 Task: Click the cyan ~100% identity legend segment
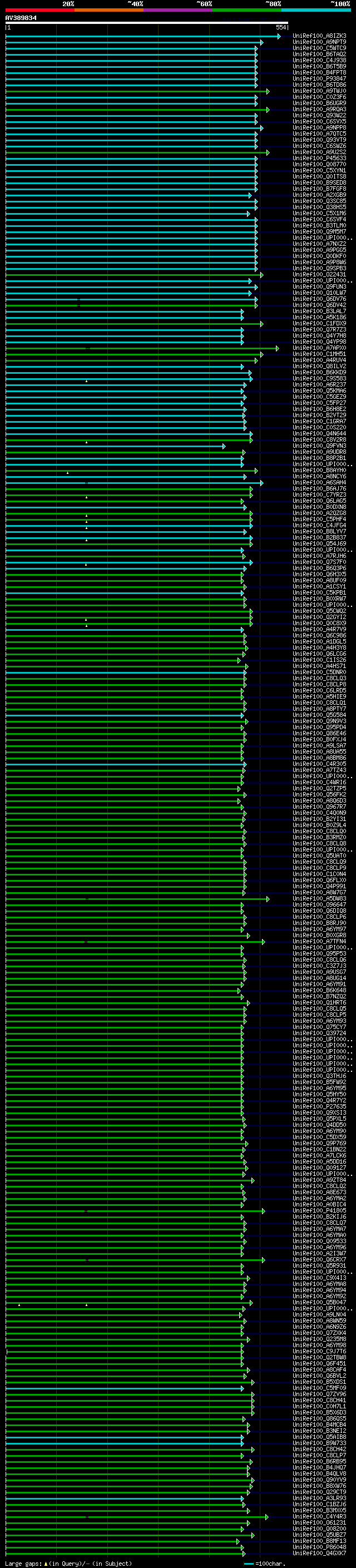(x=316, y=10)
